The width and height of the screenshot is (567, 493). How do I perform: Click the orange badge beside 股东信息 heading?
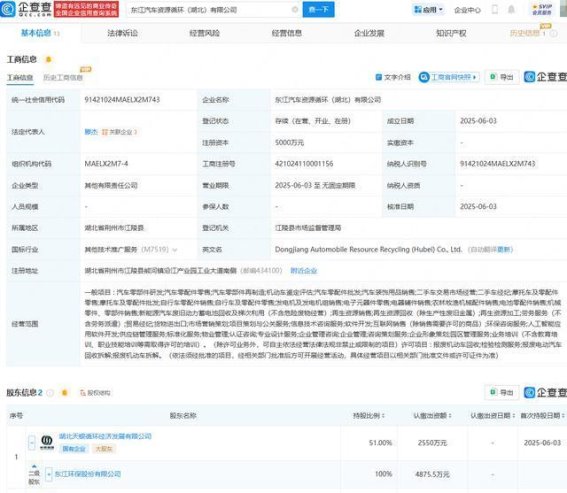pyautogui.click(x=64, y=392)
